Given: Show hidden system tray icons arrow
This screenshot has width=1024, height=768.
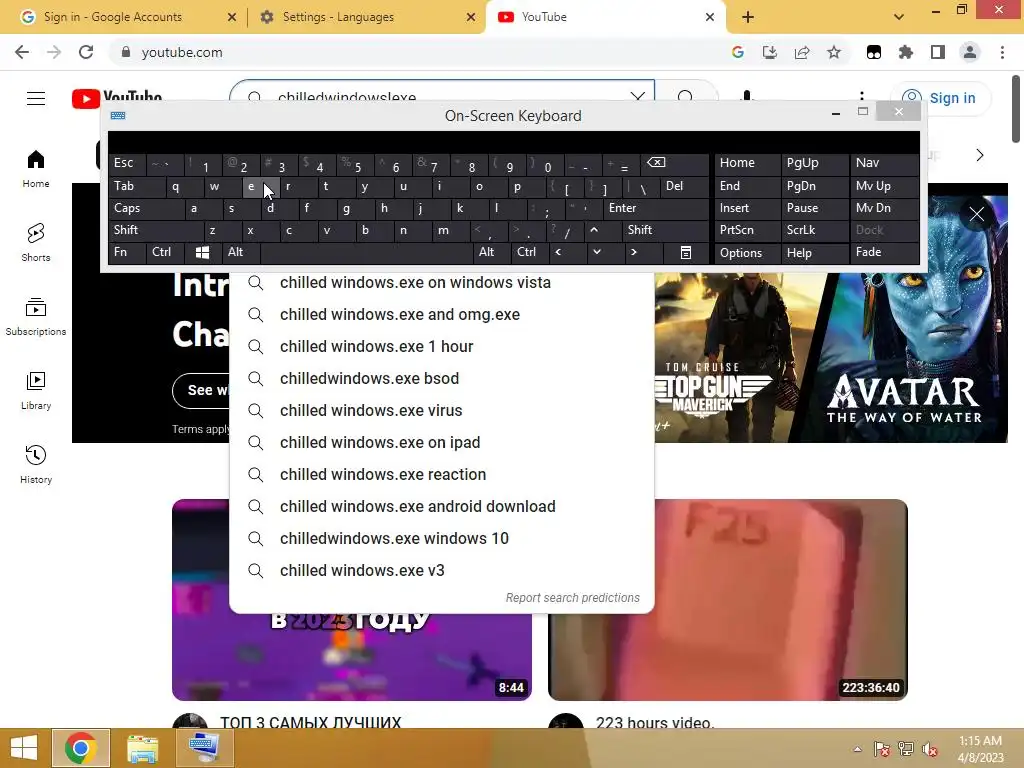Looking at the screenshot, I should click(857, 749).
